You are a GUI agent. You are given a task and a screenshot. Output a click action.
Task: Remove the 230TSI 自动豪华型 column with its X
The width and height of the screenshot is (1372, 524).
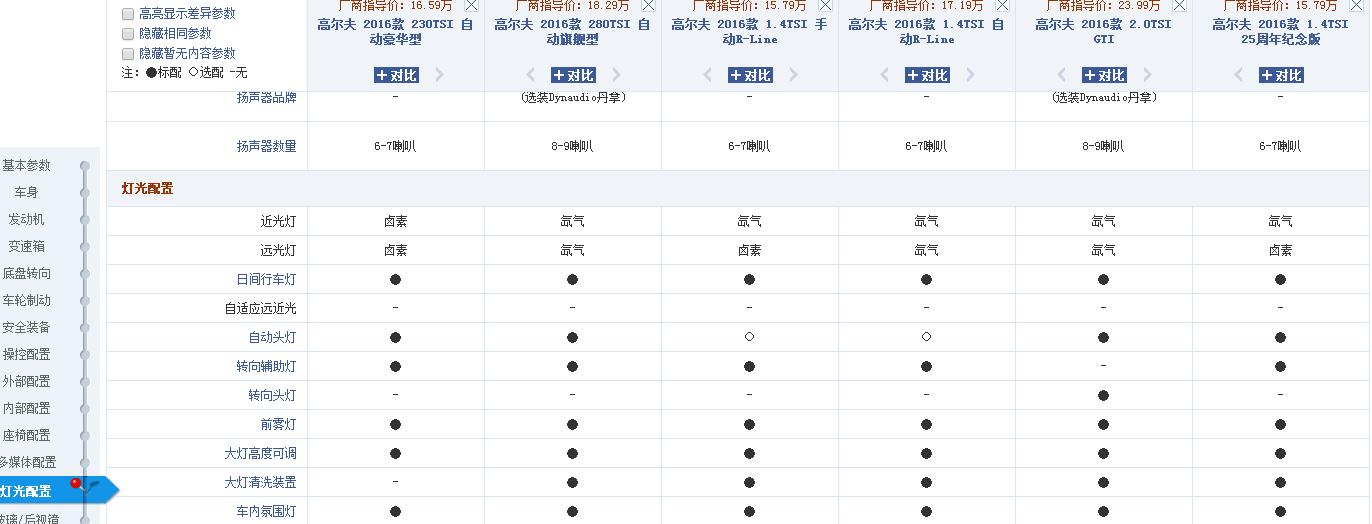coord(471,5)
